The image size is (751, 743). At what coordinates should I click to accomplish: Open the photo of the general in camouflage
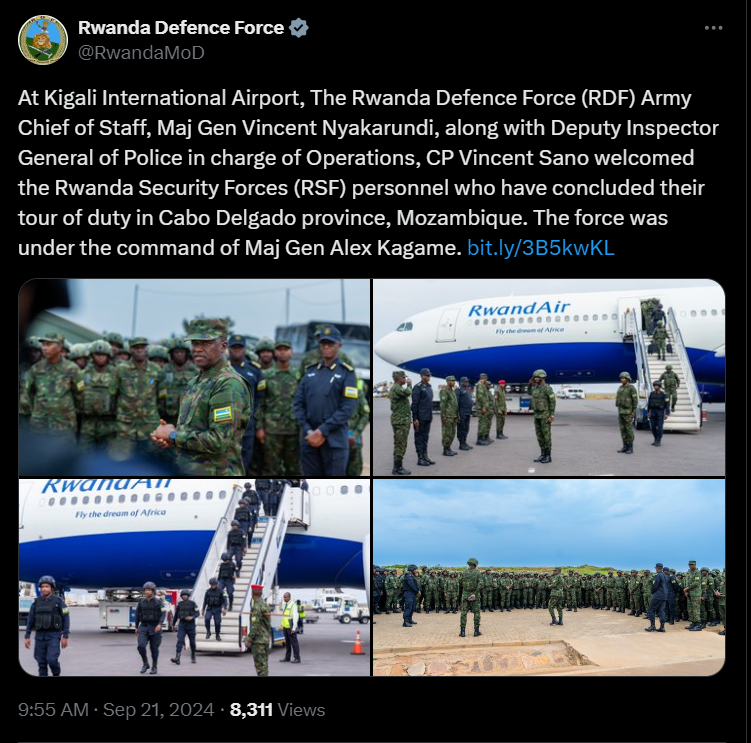coord(194,377)
